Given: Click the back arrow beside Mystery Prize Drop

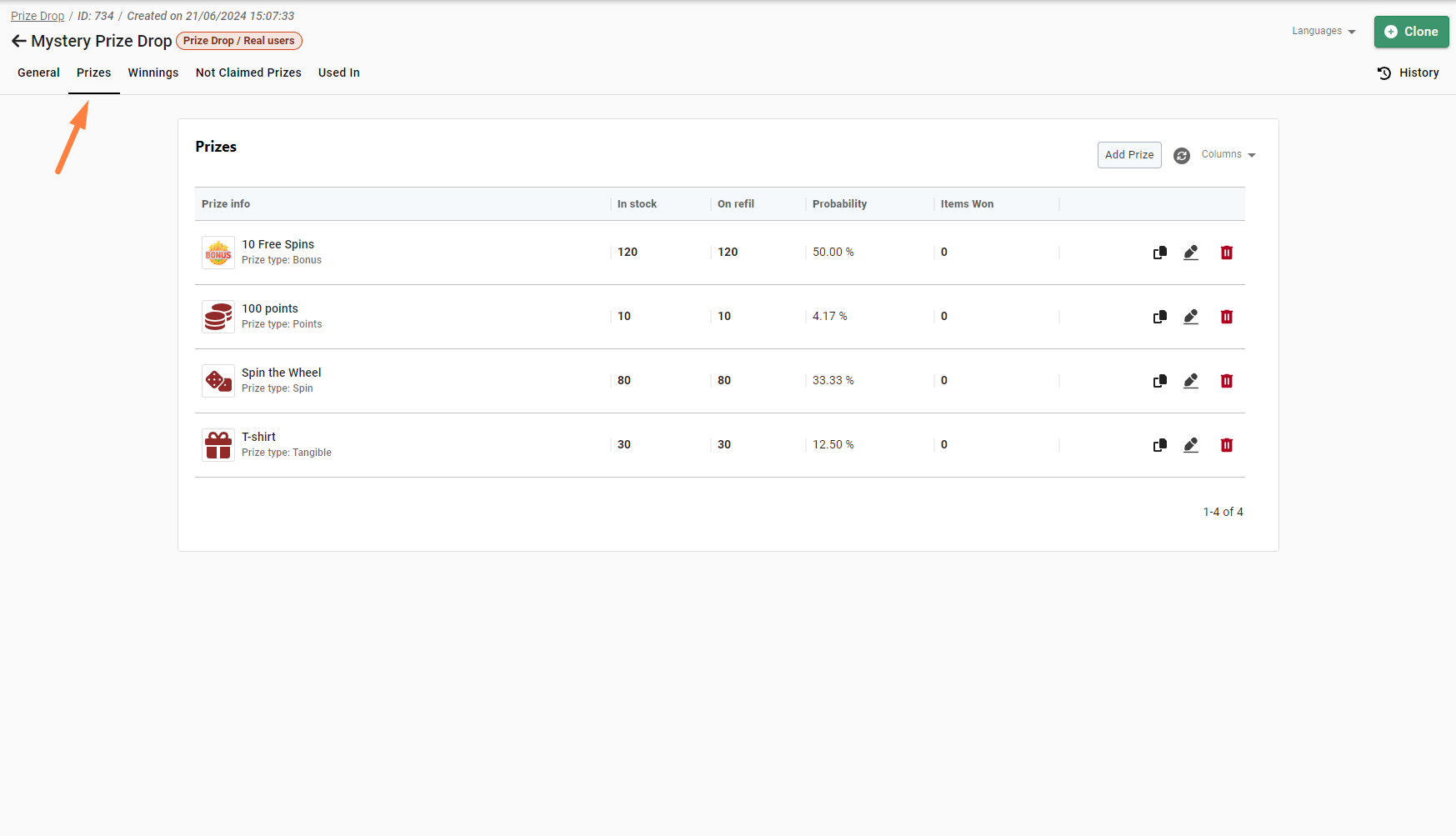Looking at the screenshot, I should click(x=18, y=41).
